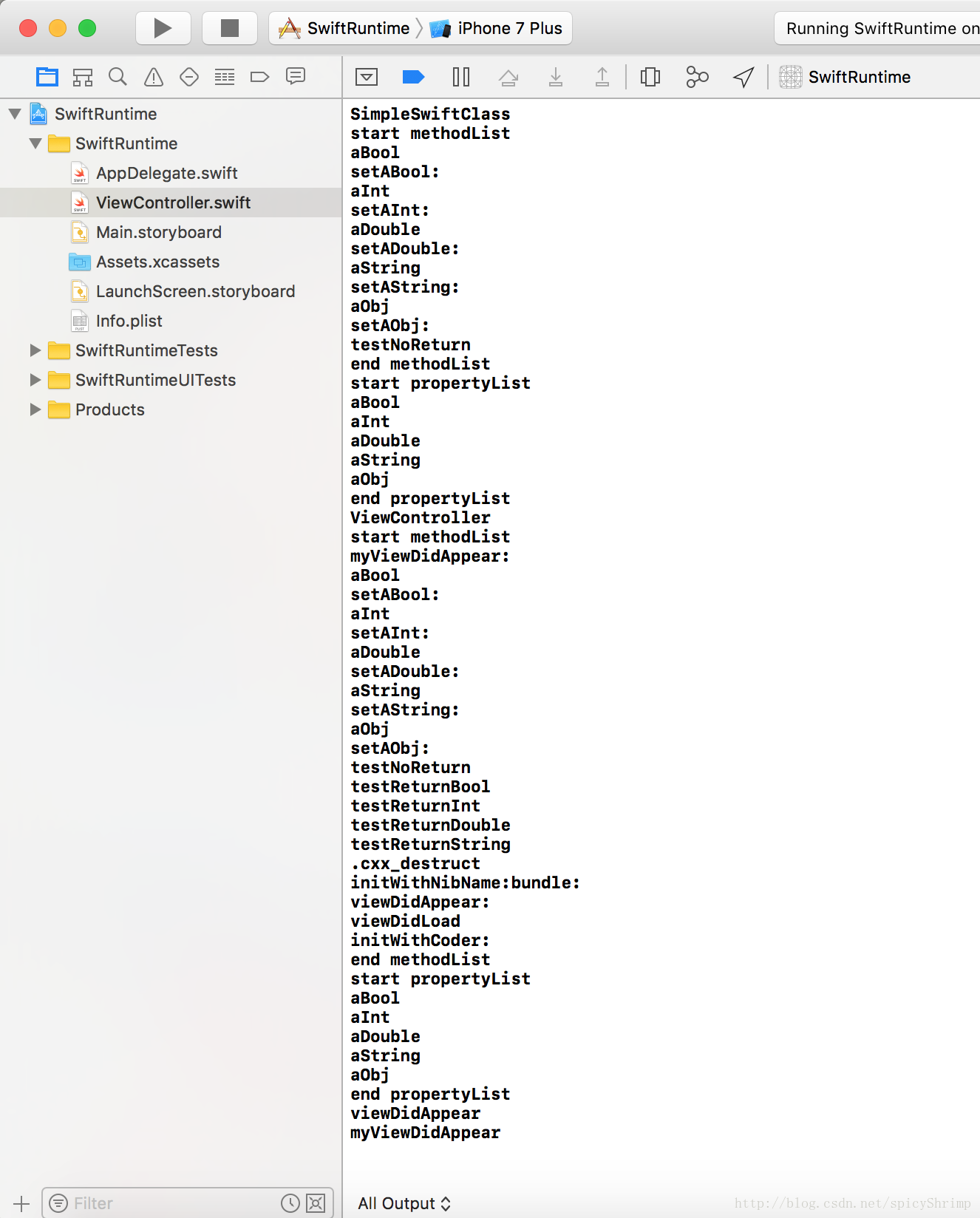
Task: Click the SwiftRuntime scheme app icon
Action: (289, 28)
